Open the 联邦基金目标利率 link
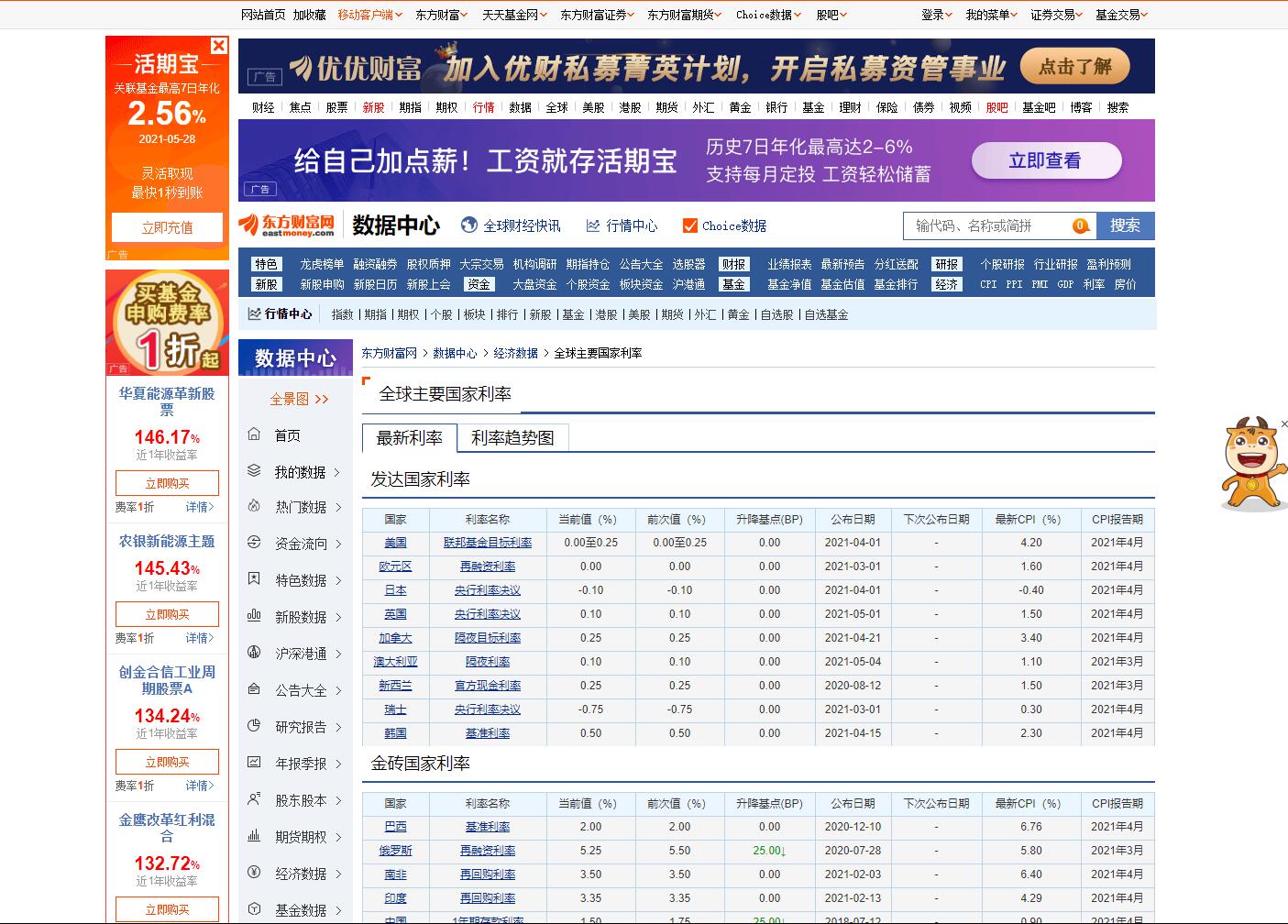The height and width of the screenshot is (924, 1288). coord(487,543)
